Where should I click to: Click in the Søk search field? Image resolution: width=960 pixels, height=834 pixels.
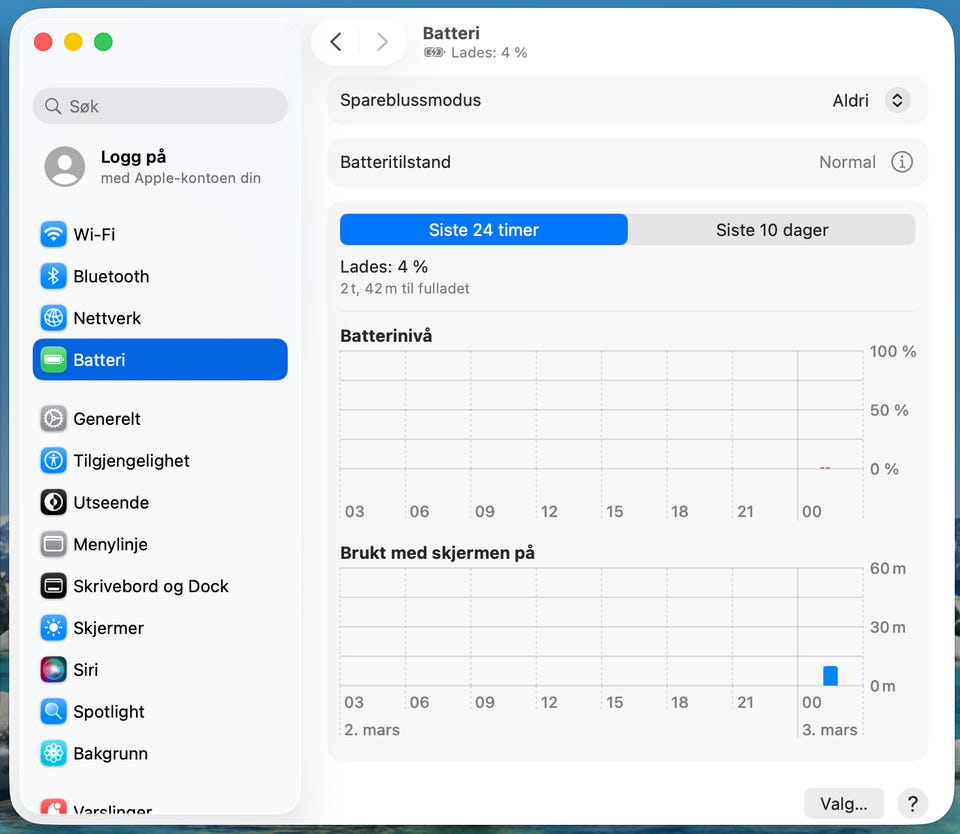(160, 106)
